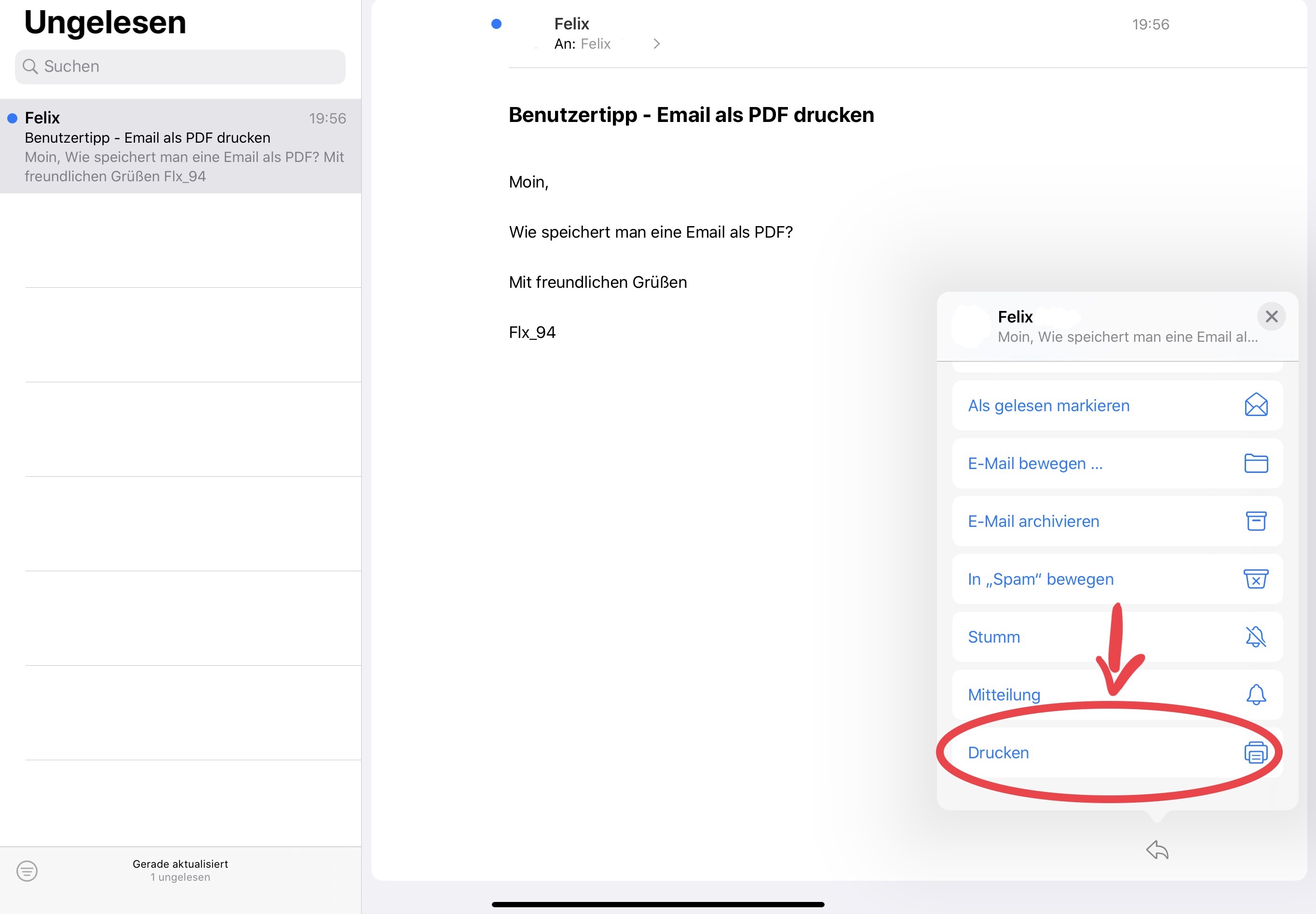Open the Felix email in the message list
Viewport: 1316px width, 914px height.
(180, 147)
